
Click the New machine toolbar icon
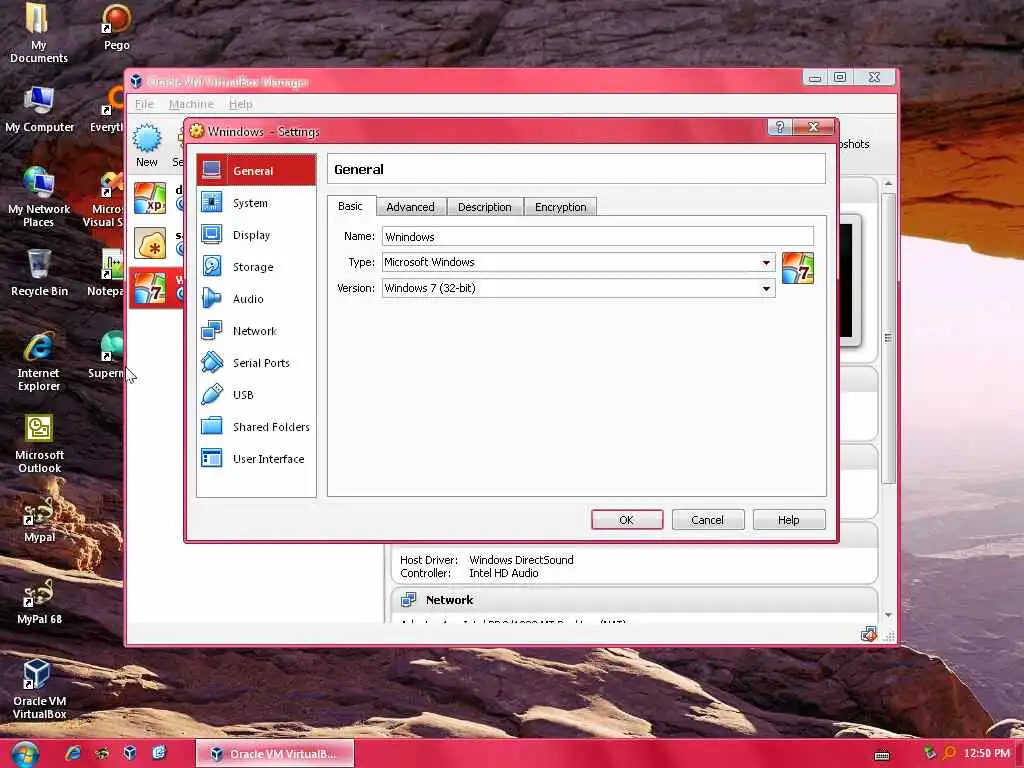point(147,145)
